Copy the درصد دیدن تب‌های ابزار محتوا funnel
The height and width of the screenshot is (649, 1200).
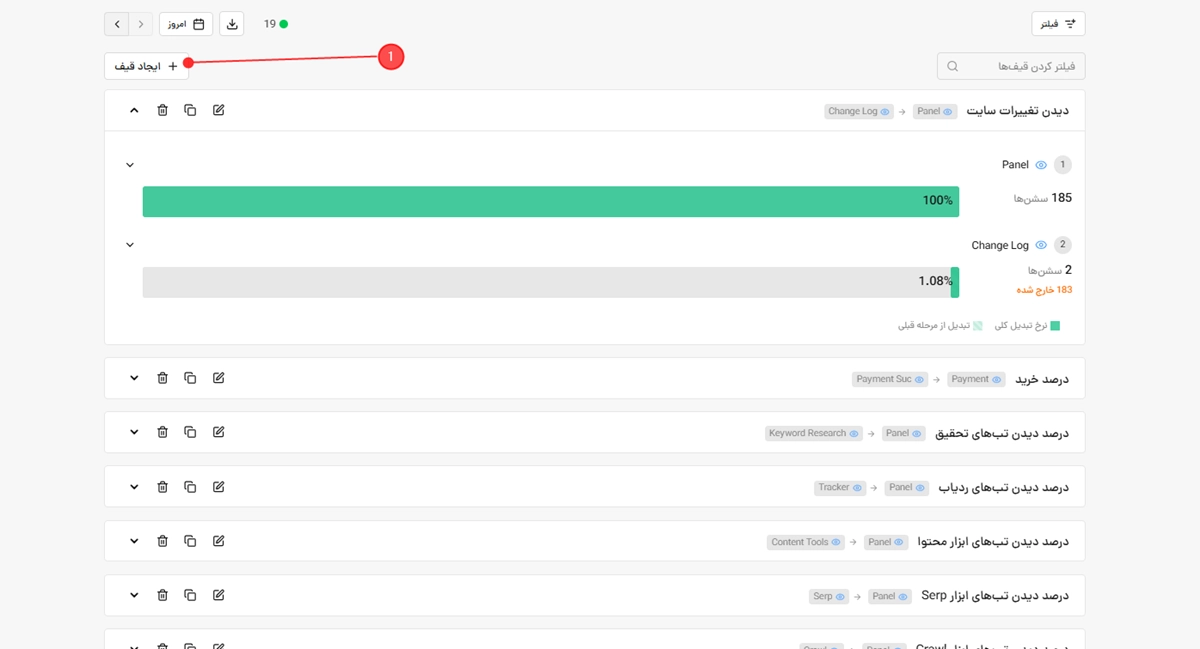pyautogui.click(x=190, y=541)
